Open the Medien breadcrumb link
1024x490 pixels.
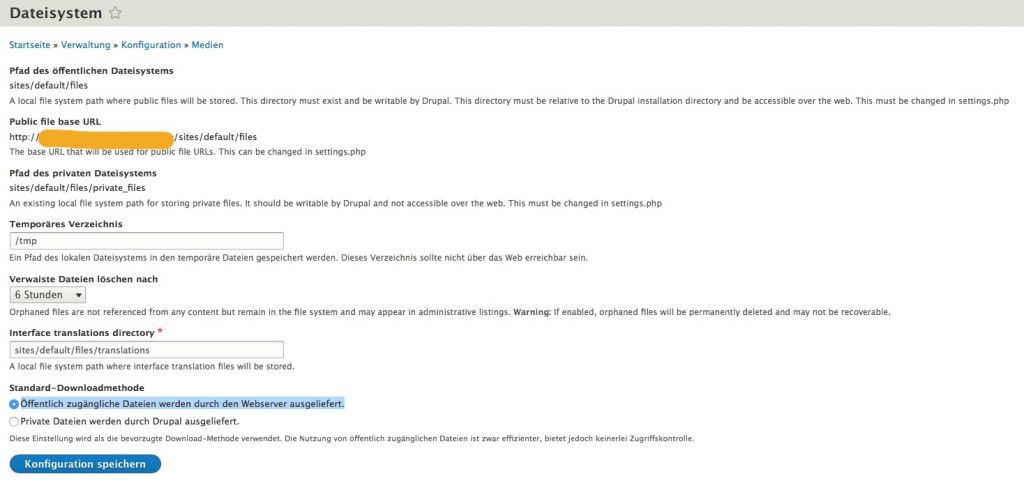(208, 45)
